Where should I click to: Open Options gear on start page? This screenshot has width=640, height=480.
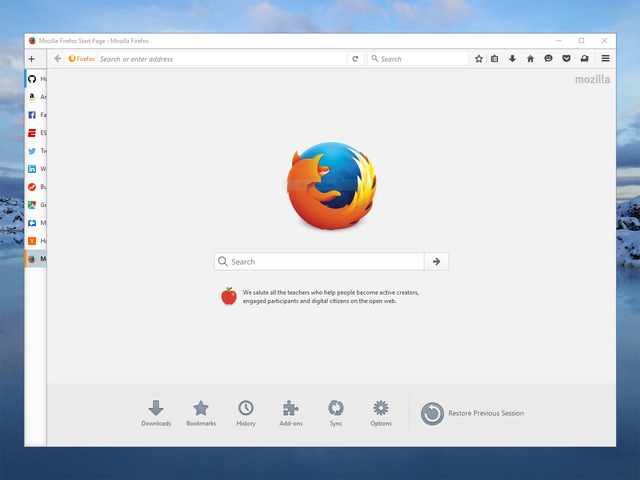coord(381,412)
